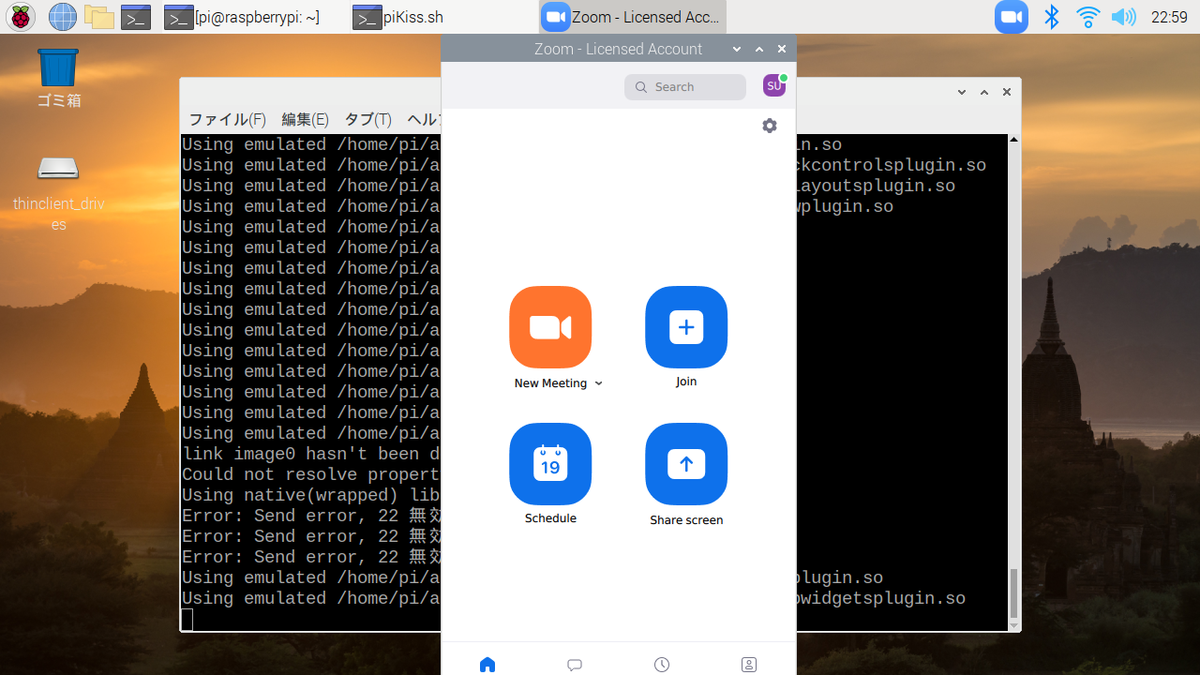The width and height of the screenshot is (1200, 675).
Task: Click the terminal window vertical scrollbar
Action: pyautogui.click(x=1013, y=383)
